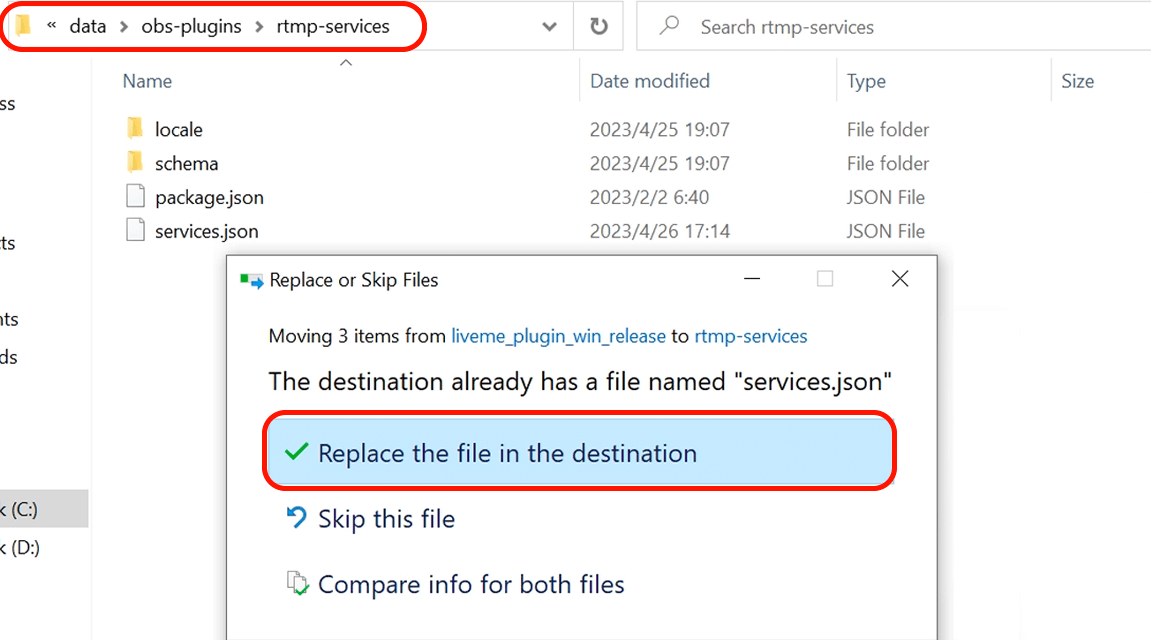Click the refresh button in address bar
Image resolution: width=1151 pixels, height=640 pixels.
pyautogui.click(x=599, y=27)
